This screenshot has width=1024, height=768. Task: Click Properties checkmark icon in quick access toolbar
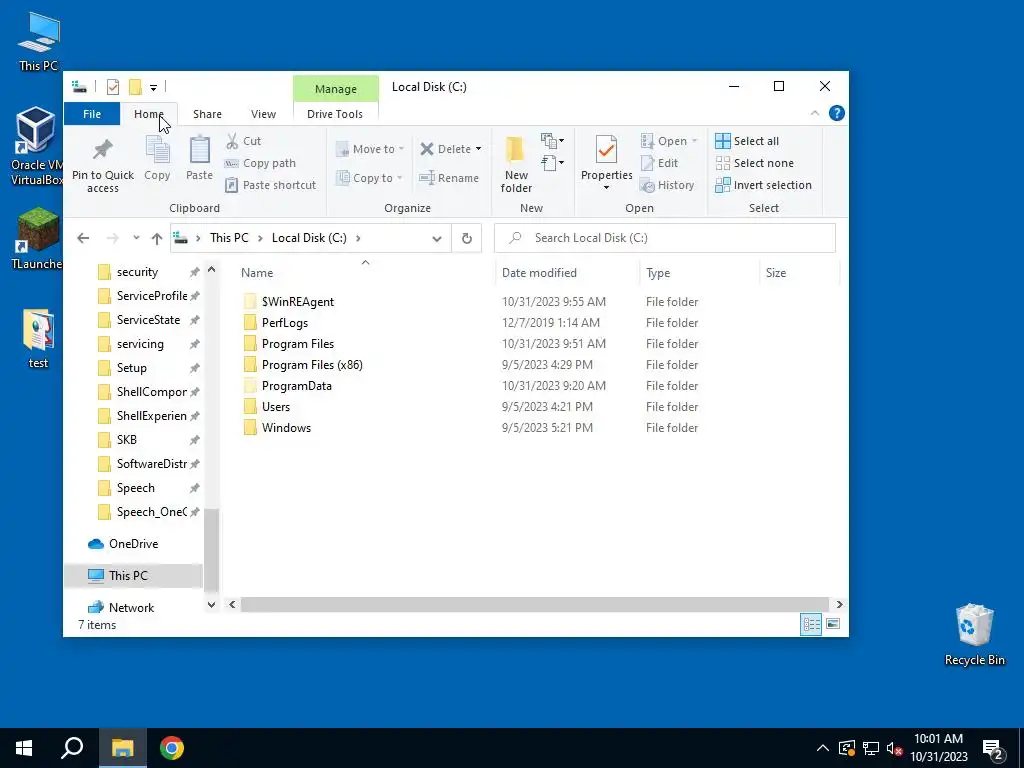coord(113,87)
